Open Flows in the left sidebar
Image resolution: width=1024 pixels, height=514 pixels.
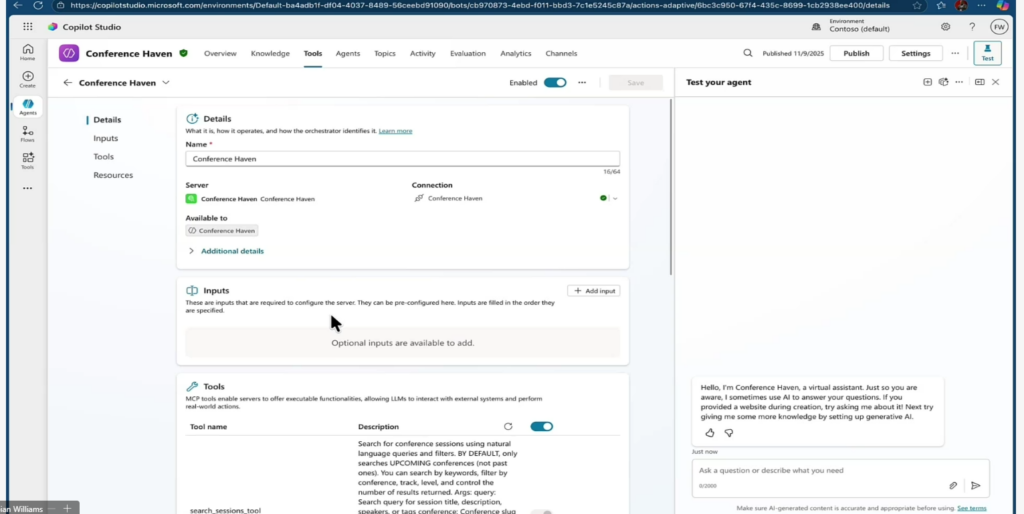point(27,134)
